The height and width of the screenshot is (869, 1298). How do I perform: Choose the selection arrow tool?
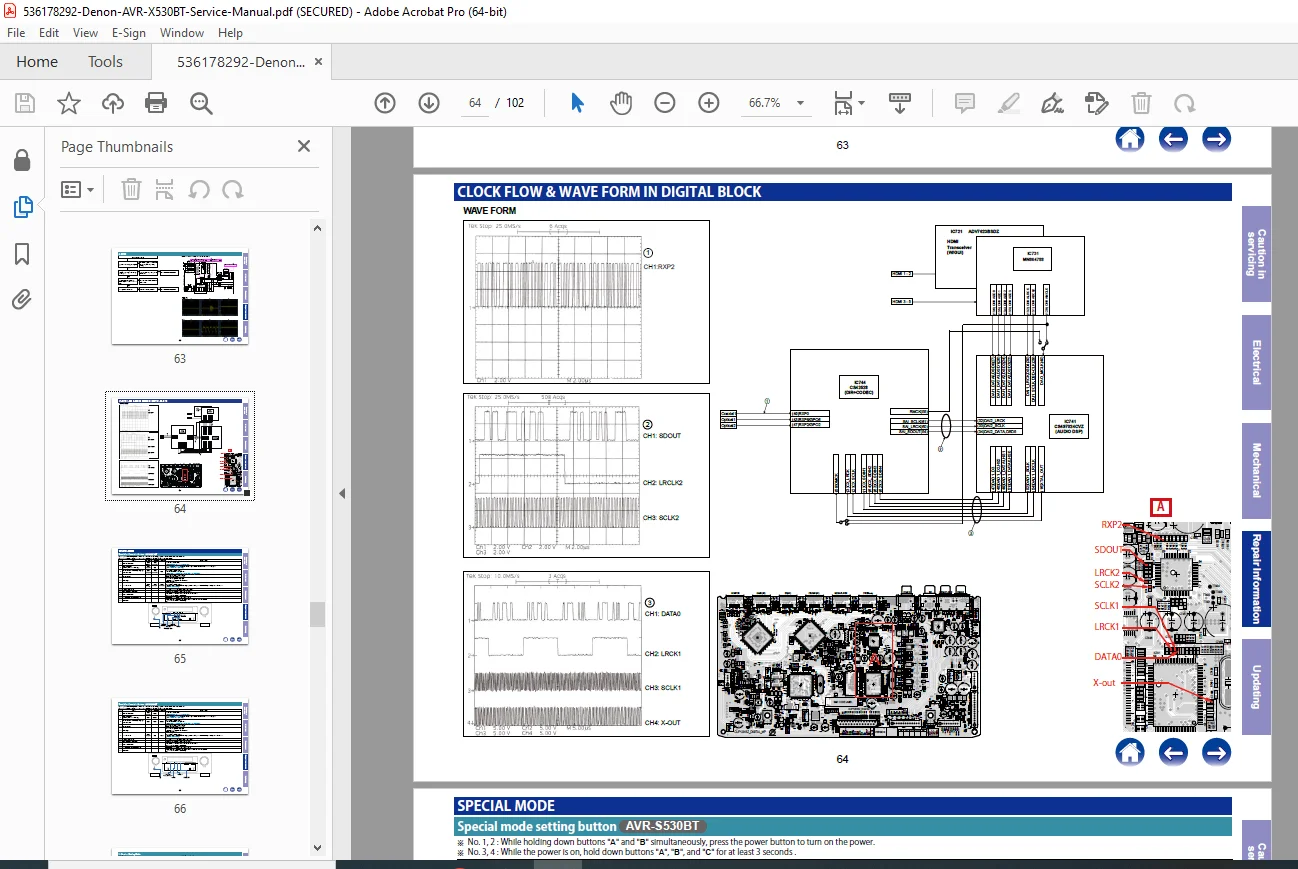click(x=577, y=103)
